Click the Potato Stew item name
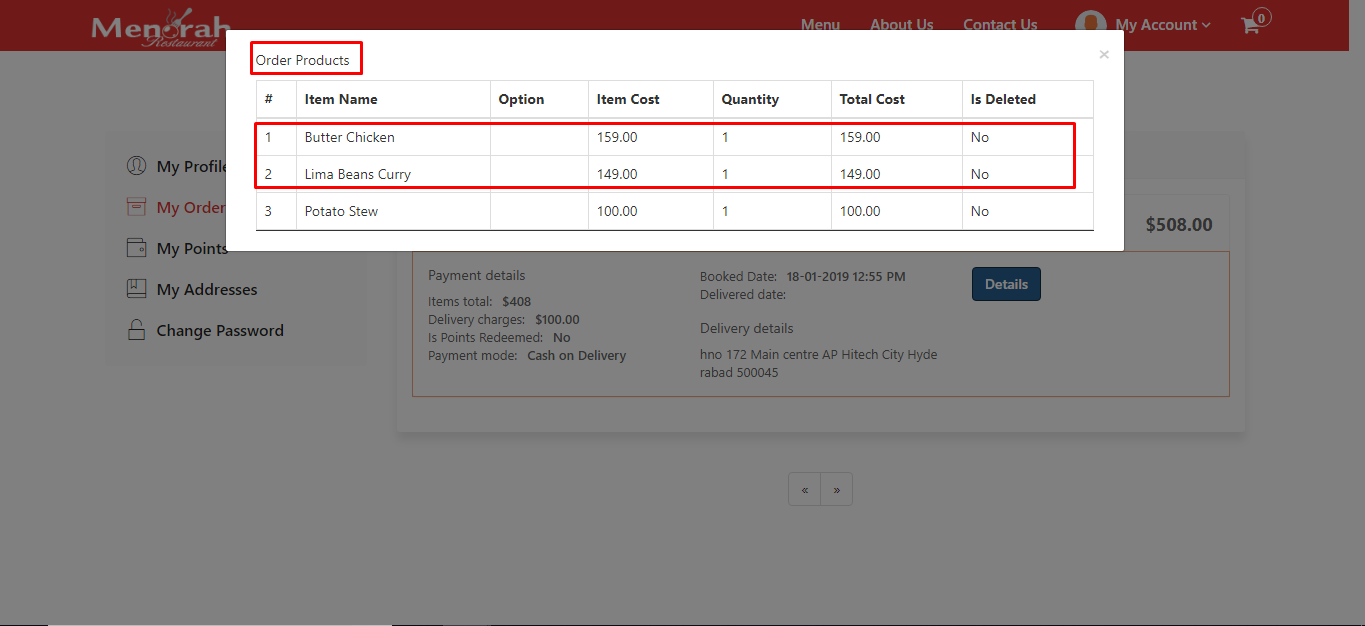This screenshot has width=1365, height=626. [341, 211]
